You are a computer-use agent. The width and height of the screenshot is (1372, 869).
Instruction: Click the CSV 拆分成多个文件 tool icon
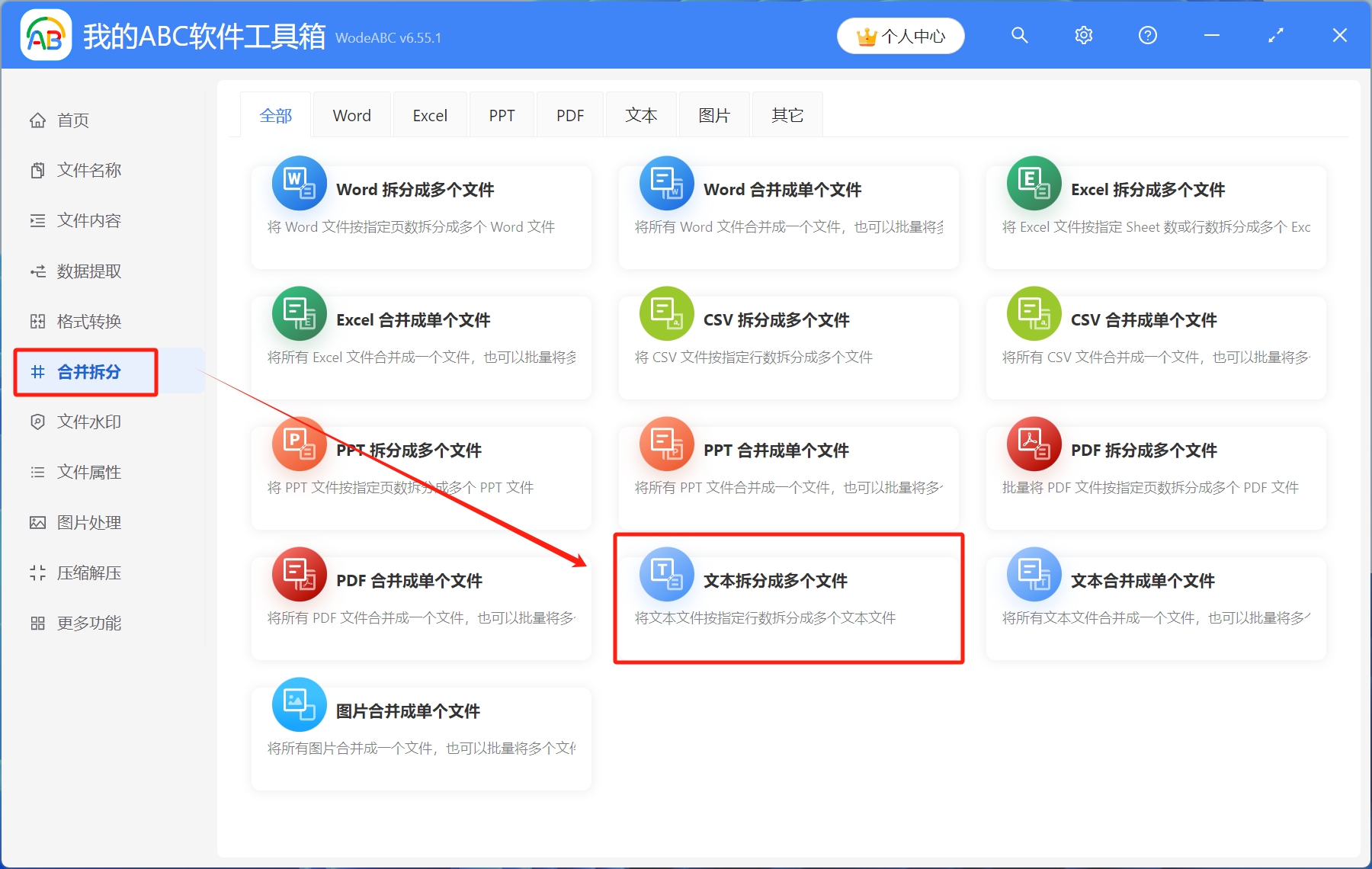pyautogui.click(x=666, y=316)
